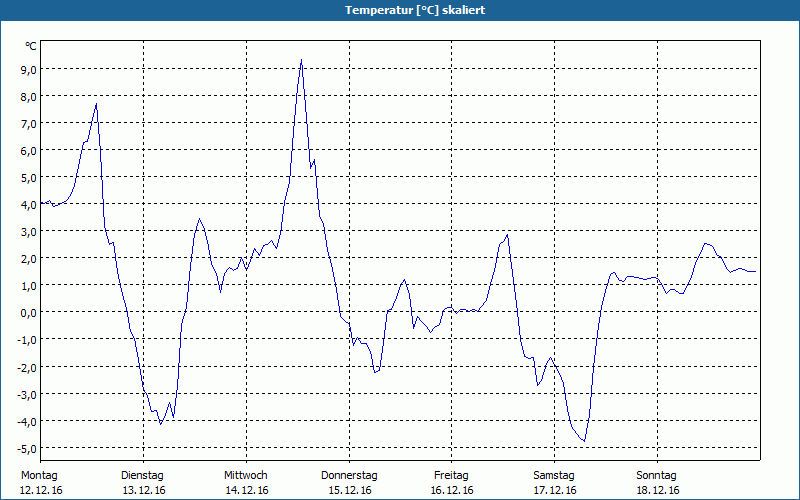Click the date 13.12.16
This screenshot has height=500, width=800.
click(144, 490)
